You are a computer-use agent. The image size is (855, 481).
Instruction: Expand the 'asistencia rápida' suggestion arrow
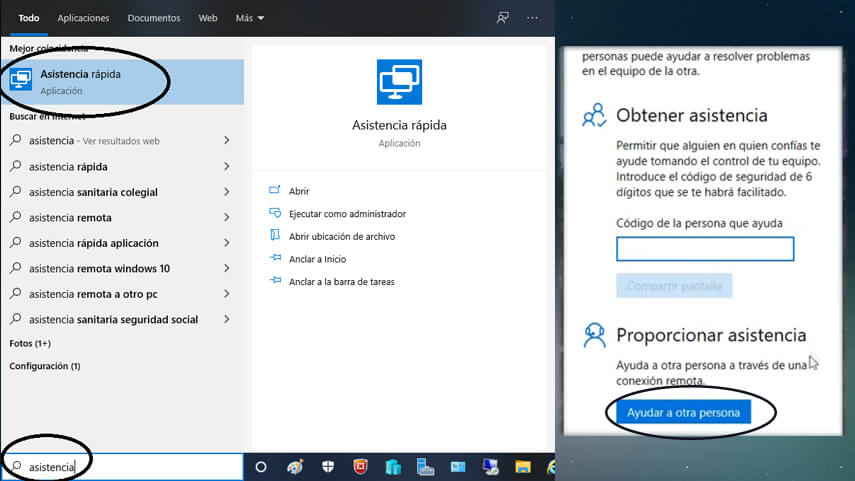click(x=227, y=166)
